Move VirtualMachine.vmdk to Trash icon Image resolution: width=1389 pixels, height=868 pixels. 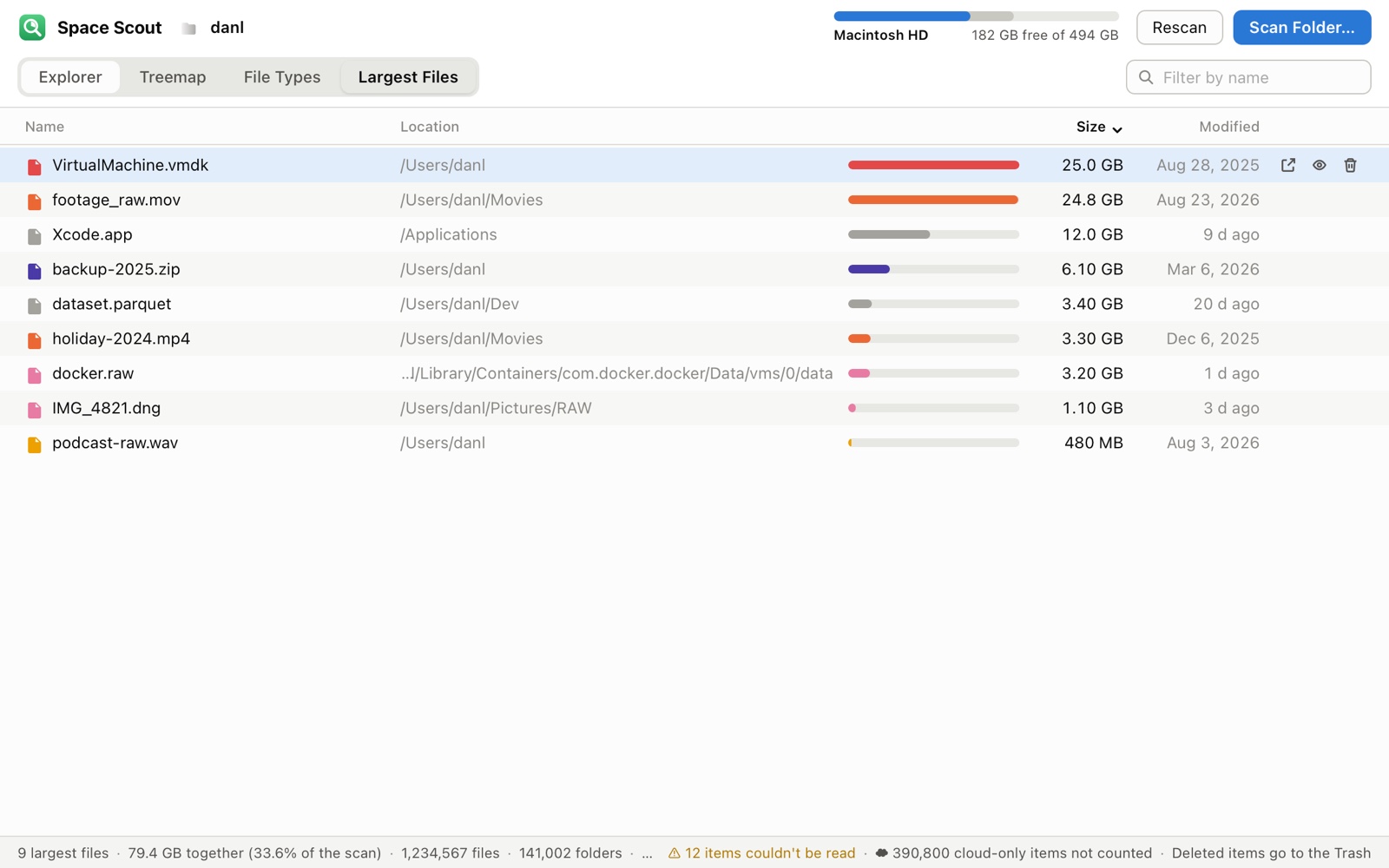coord(1351,165)
